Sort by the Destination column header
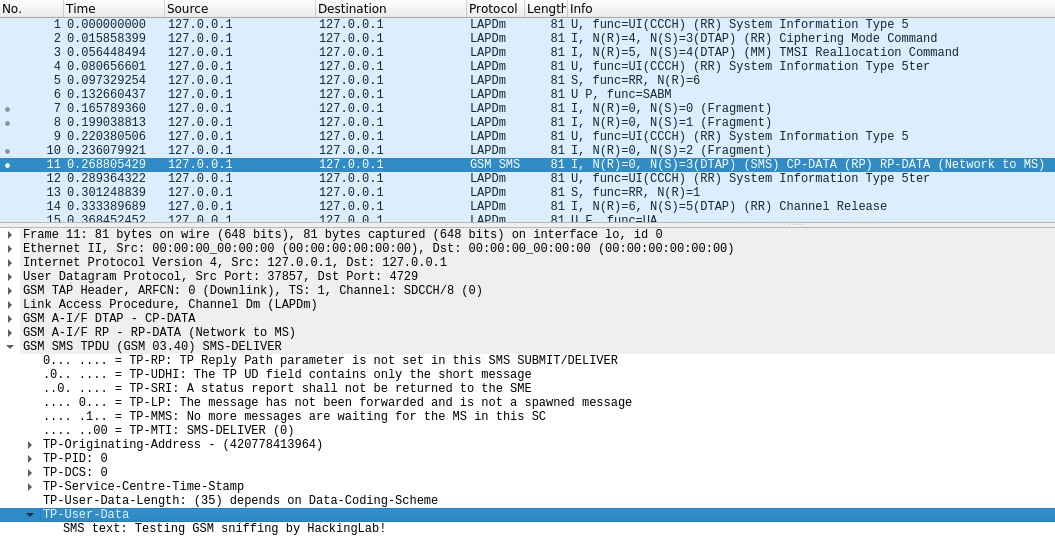This screenshot has height=543, width=1055. pyautogui.click(x=390, y=9)
